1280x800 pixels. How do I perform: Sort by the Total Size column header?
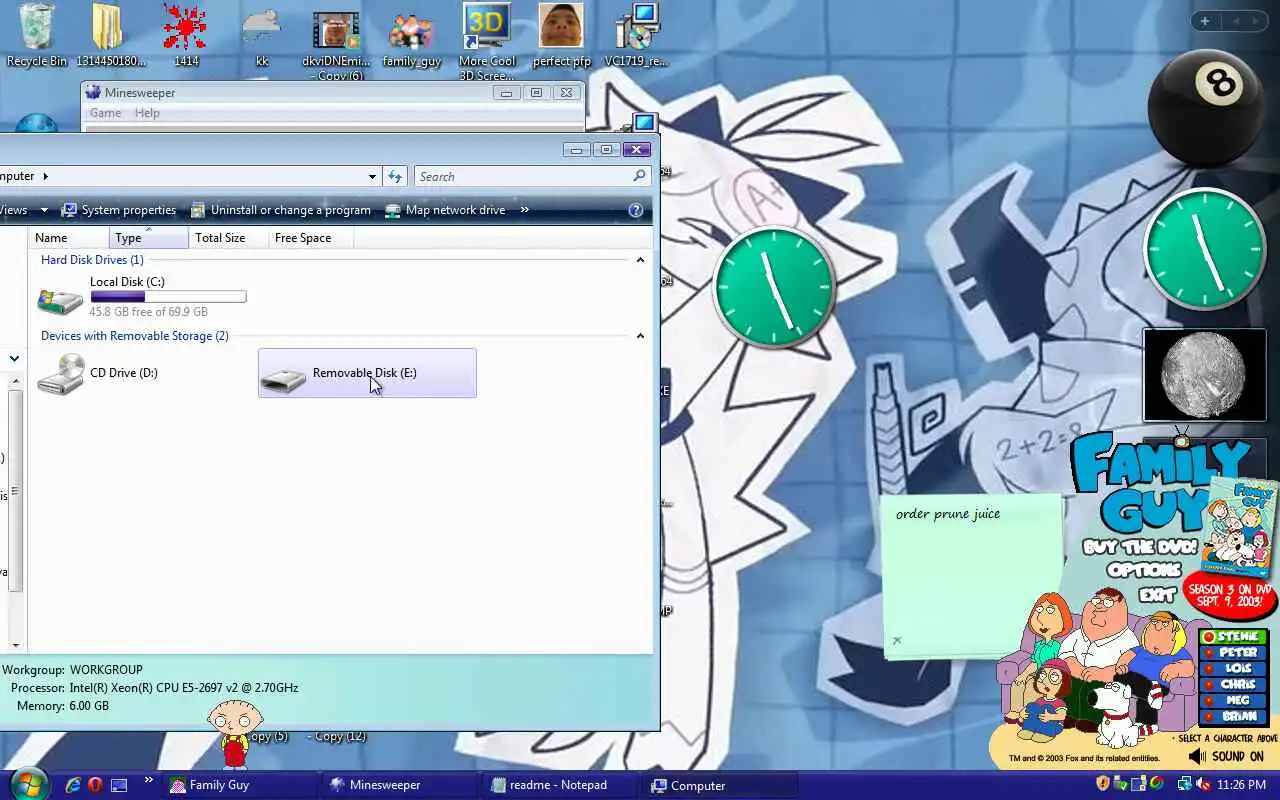tap(229, 238)
